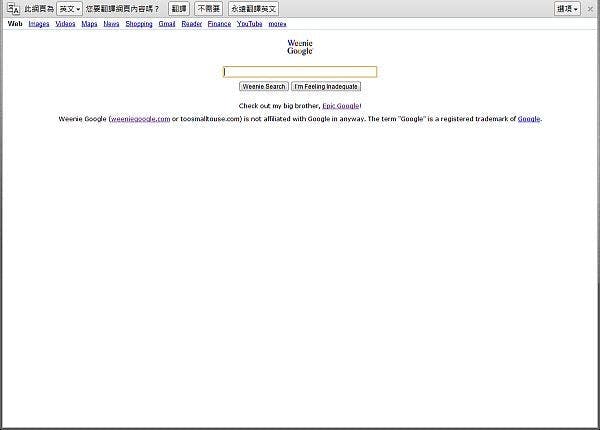Click the 不需要 decline button
This screenshot has width=600, height=430.
209,9
